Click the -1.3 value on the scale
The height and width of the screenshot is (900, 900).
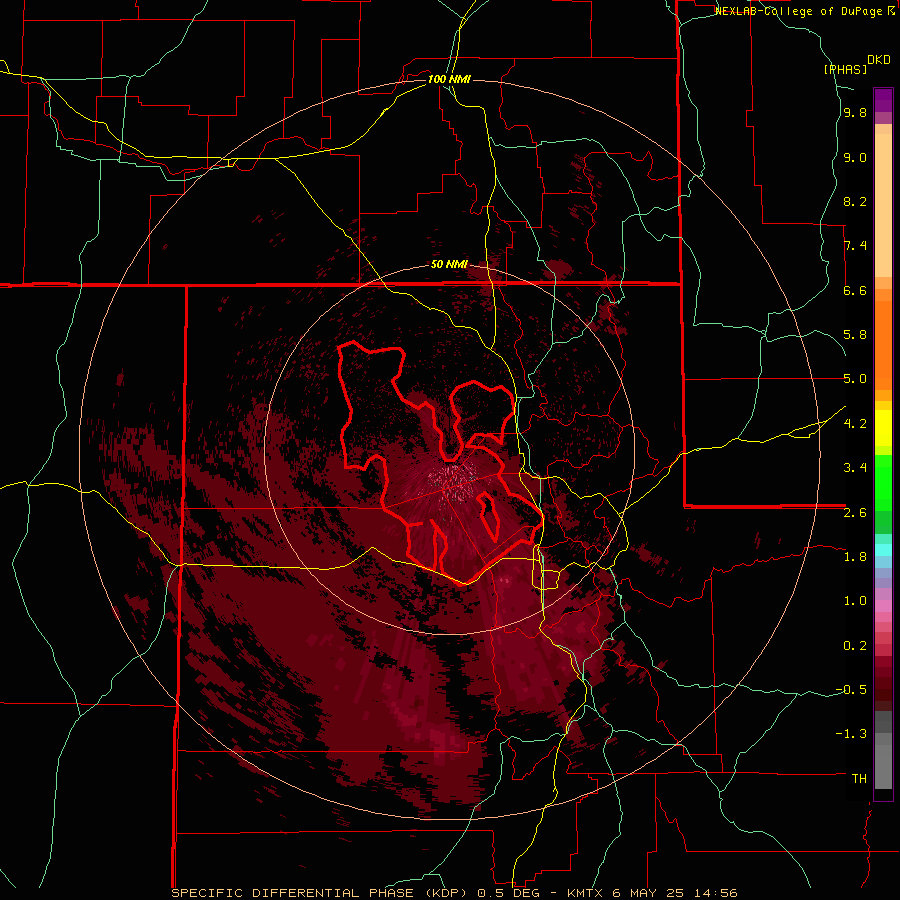coord(851,734)
